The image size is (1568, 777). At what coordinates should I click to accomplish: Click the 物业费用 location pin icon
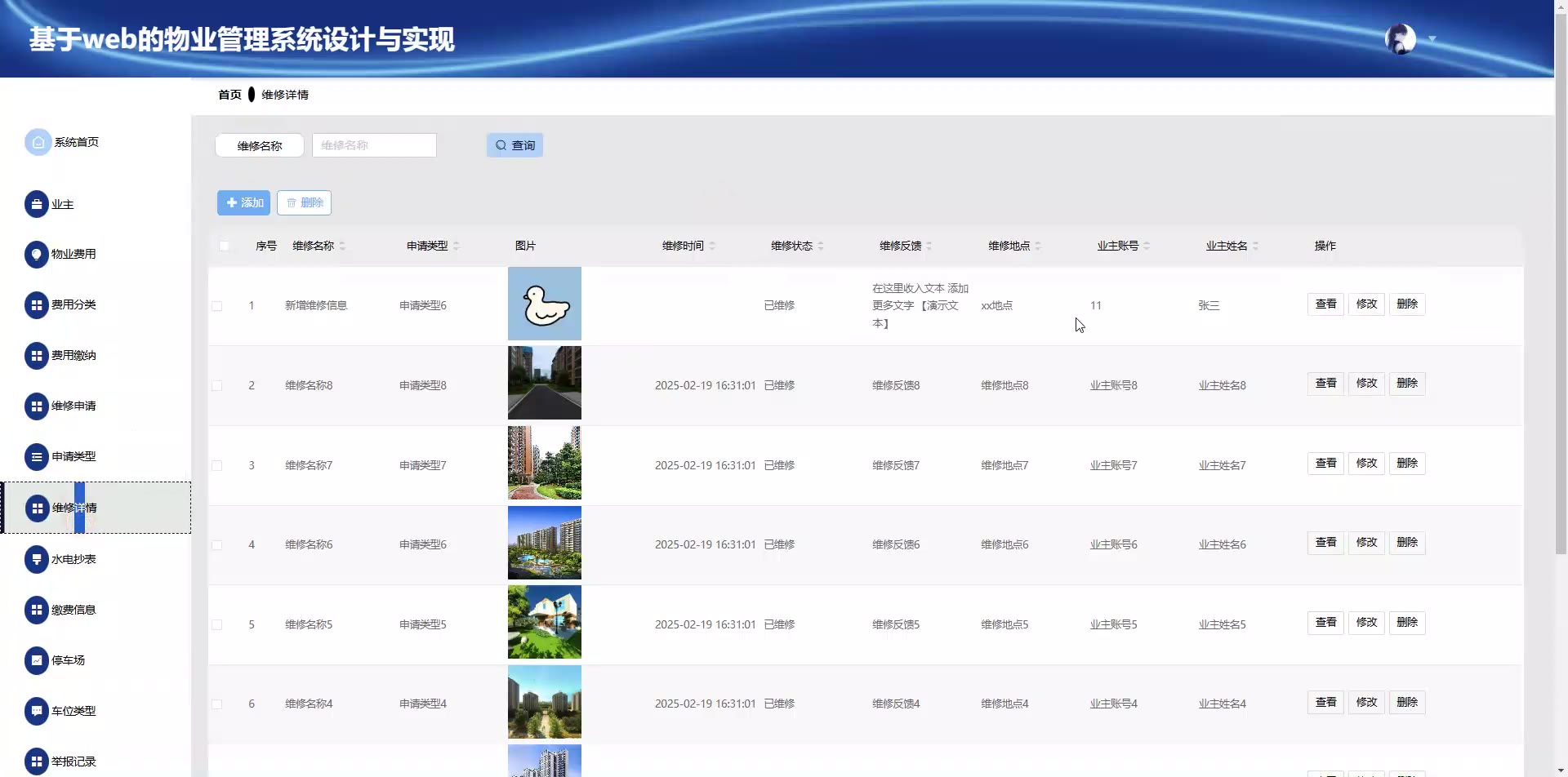pyautogui.click(x=37, y=255)
